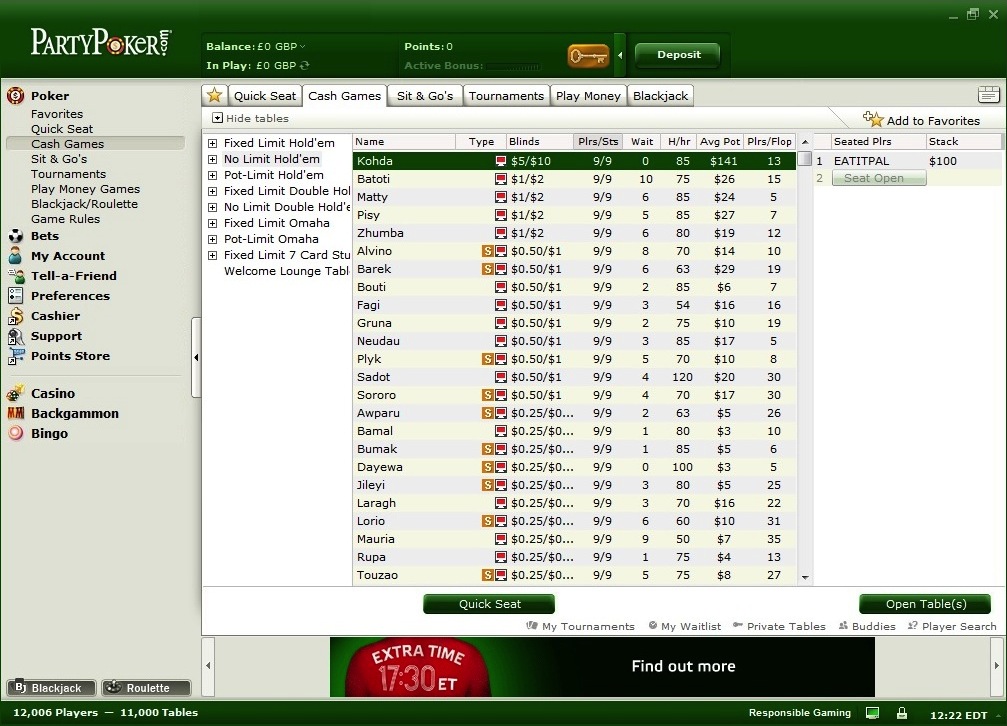
Task: Click the table list scrollbar thumb
Action: [x=805, y=159]
